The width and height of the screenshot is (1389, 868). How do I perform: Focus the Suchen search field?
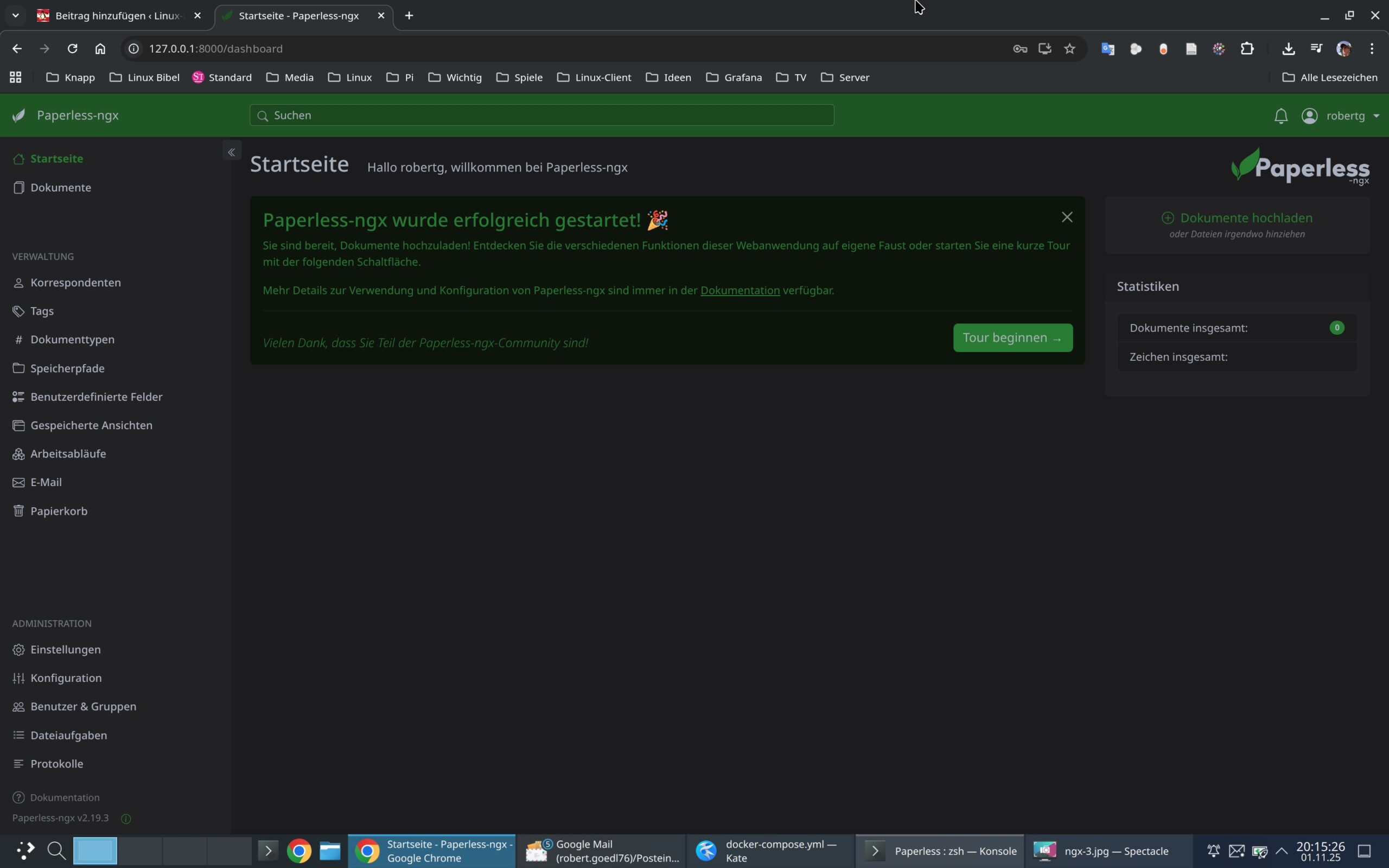(541, 116)
